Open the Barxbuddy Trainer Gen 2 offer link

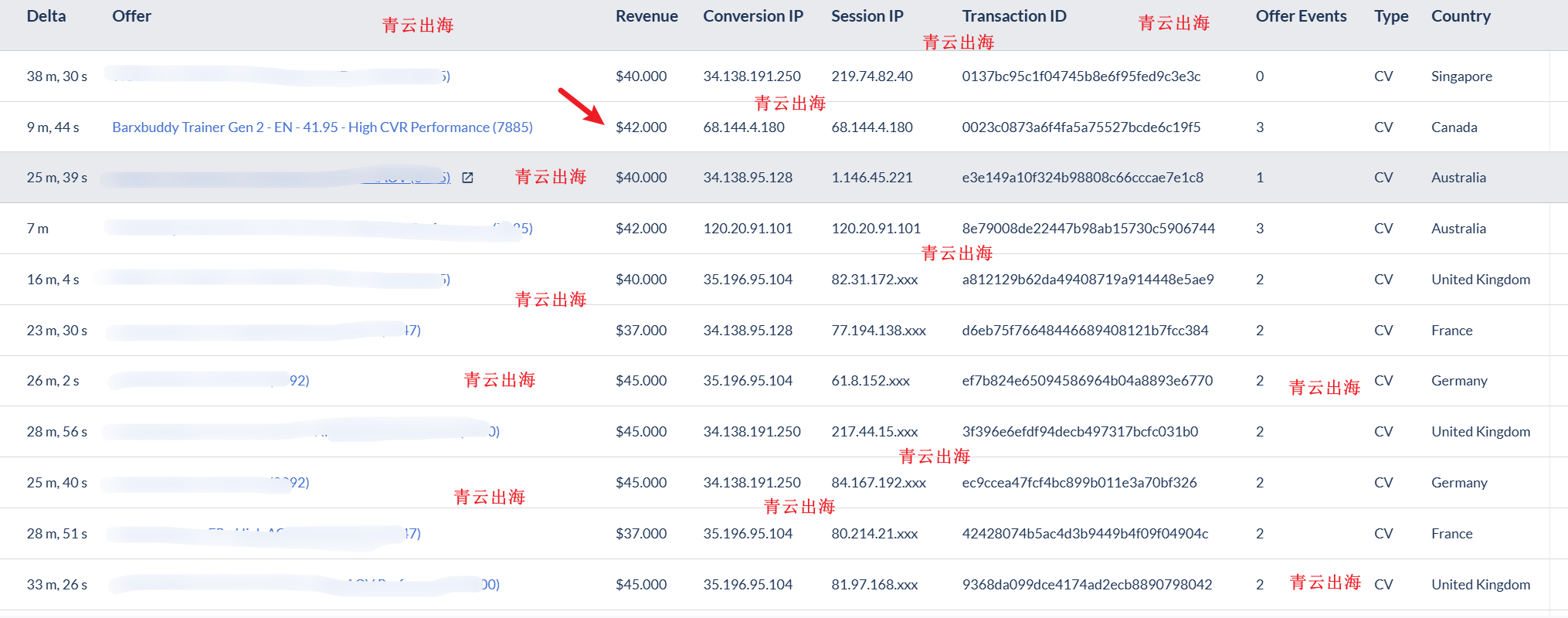pyautogui.click(x=322, y=127)
